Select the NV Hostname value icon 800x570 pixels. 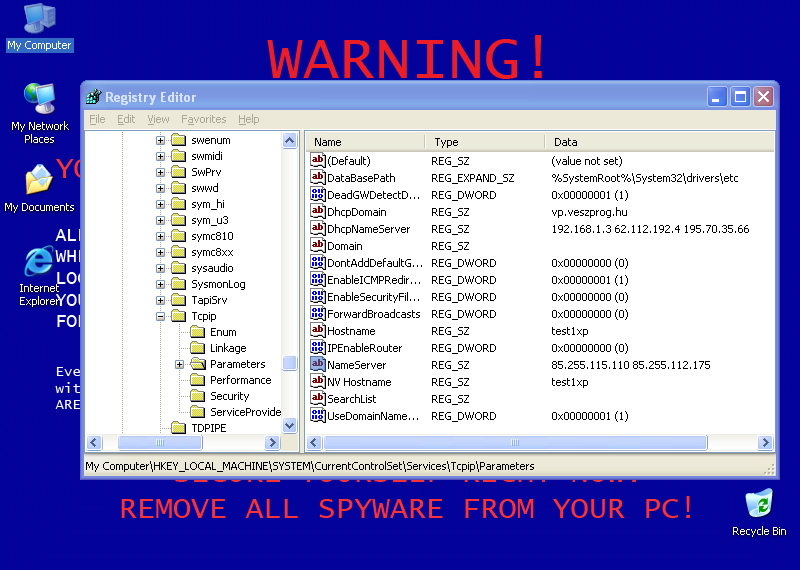317,382
